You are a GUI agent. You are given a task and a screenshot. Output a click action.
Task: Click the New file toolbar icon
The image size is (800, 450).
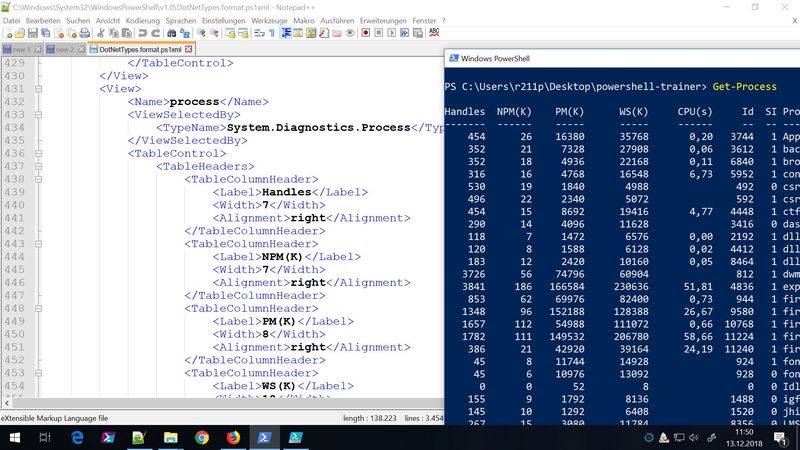7,33
